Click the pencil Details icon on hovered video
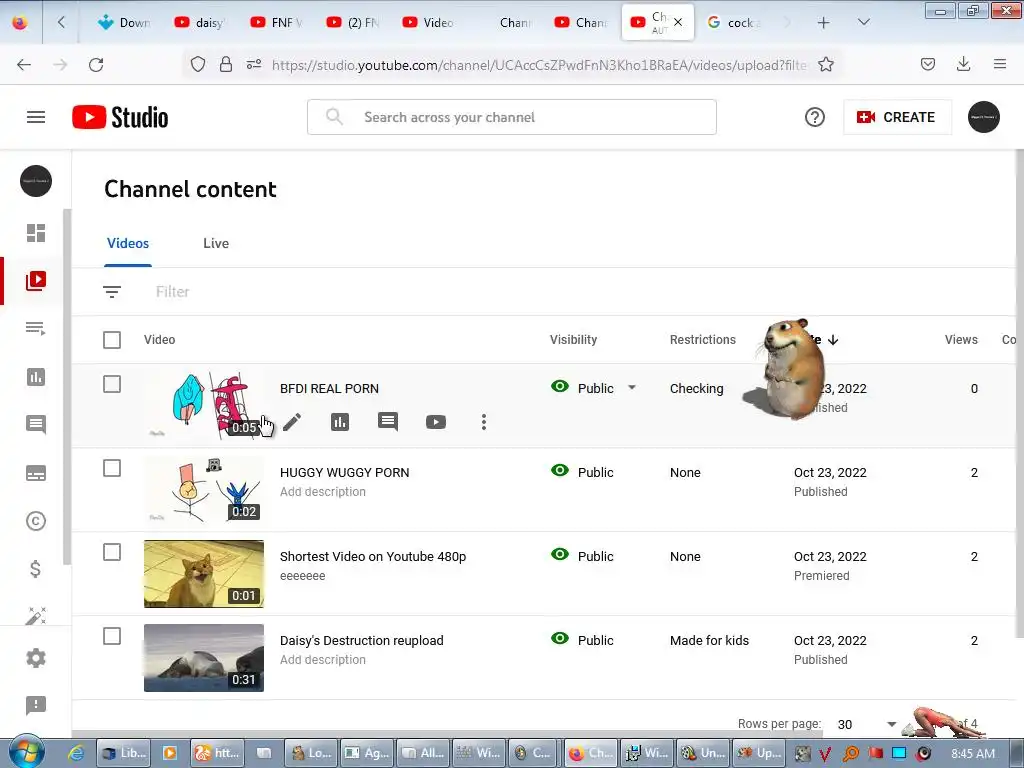 [292, 422]
